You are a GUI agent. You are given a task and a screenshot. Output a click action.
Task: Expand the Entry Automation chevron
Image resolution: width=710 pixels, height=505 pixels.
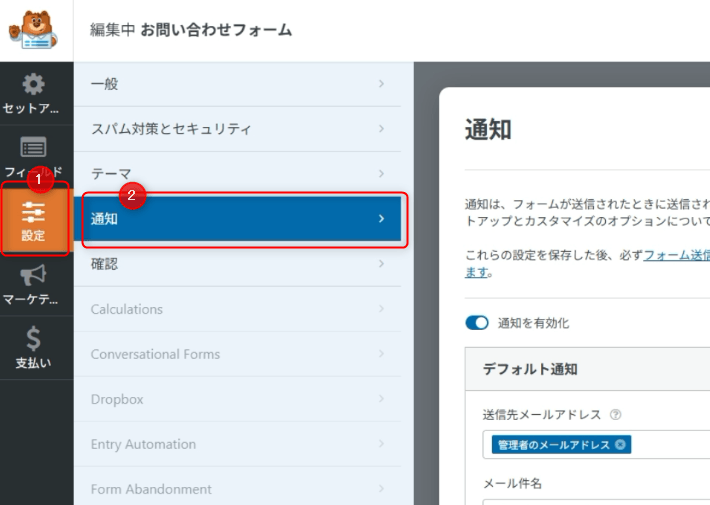(x=381, y=444)
